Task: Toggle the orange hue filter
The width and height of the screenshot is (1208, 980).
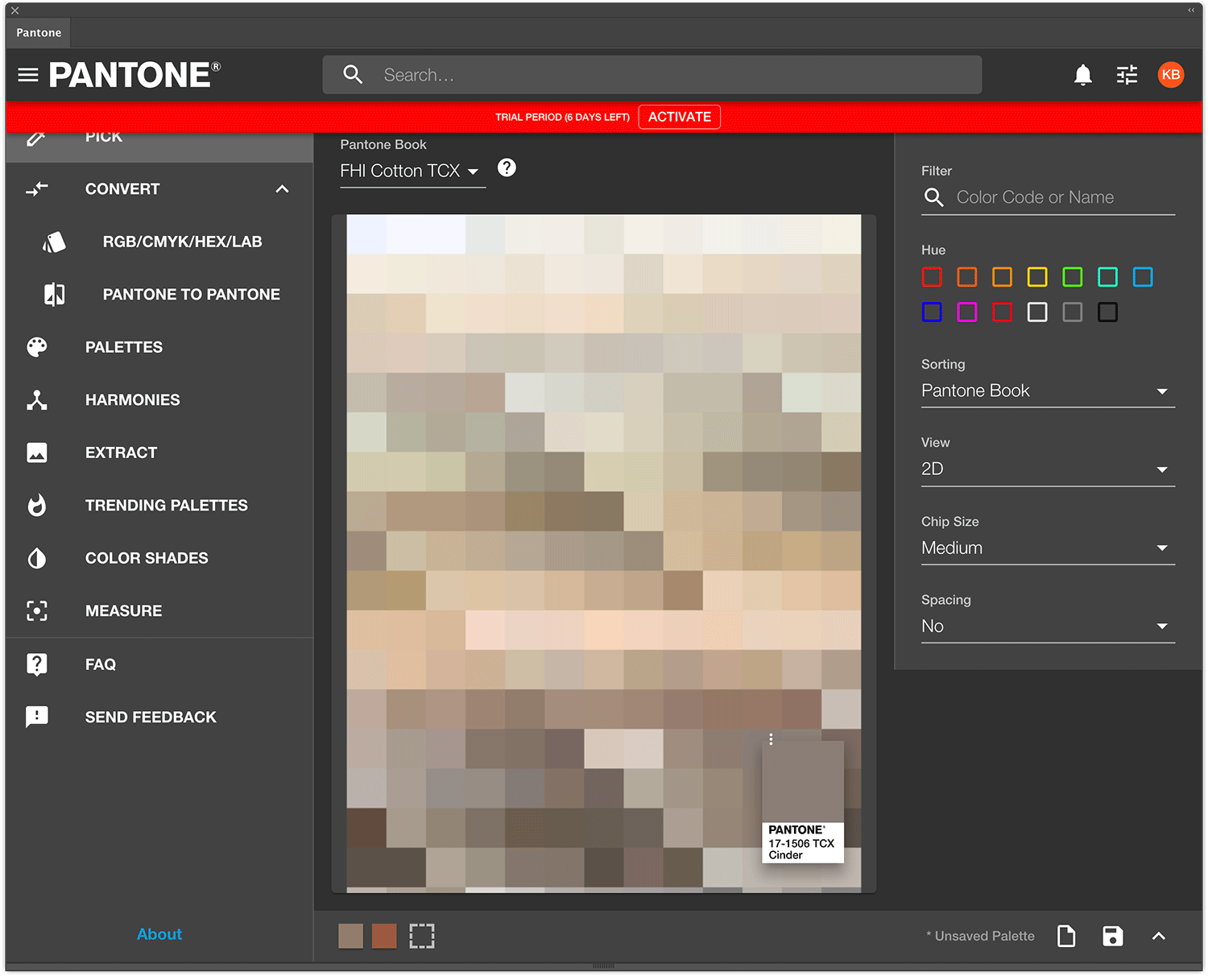Action: (1003, 277)
